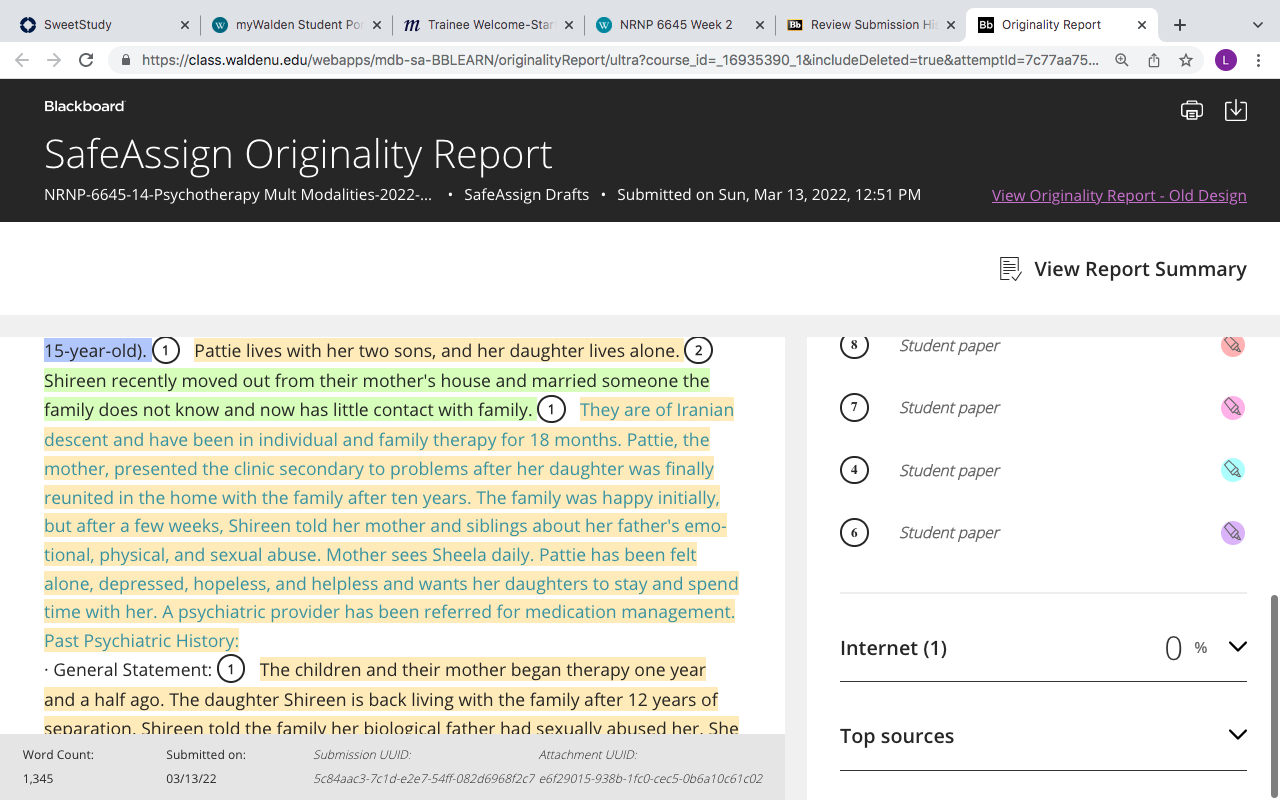Select Student paper entry for source 8
The image size is (1280, 800).
[949, 345]
